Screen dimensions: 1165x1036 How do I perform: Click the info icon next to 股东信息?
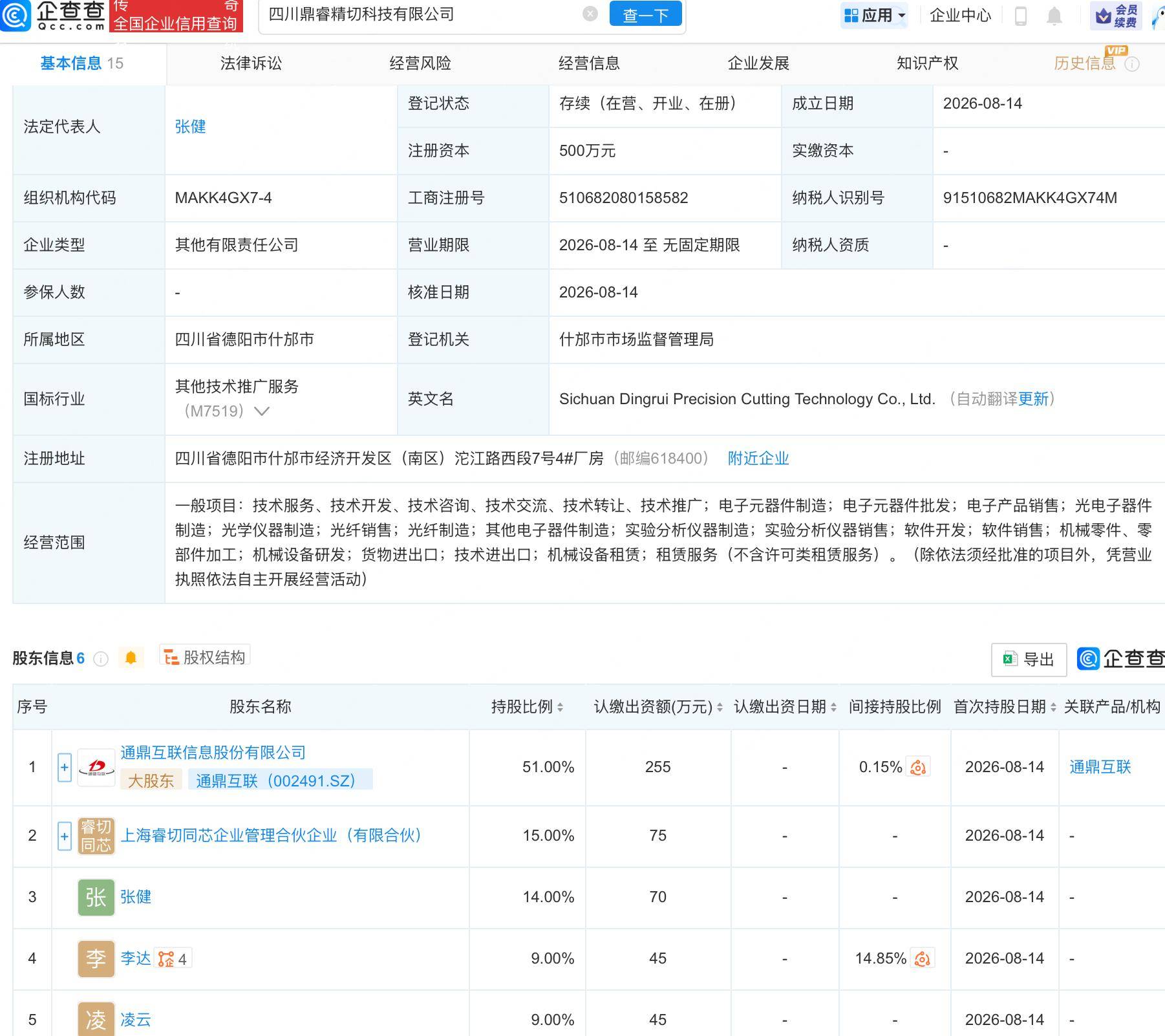coord(101,658)
